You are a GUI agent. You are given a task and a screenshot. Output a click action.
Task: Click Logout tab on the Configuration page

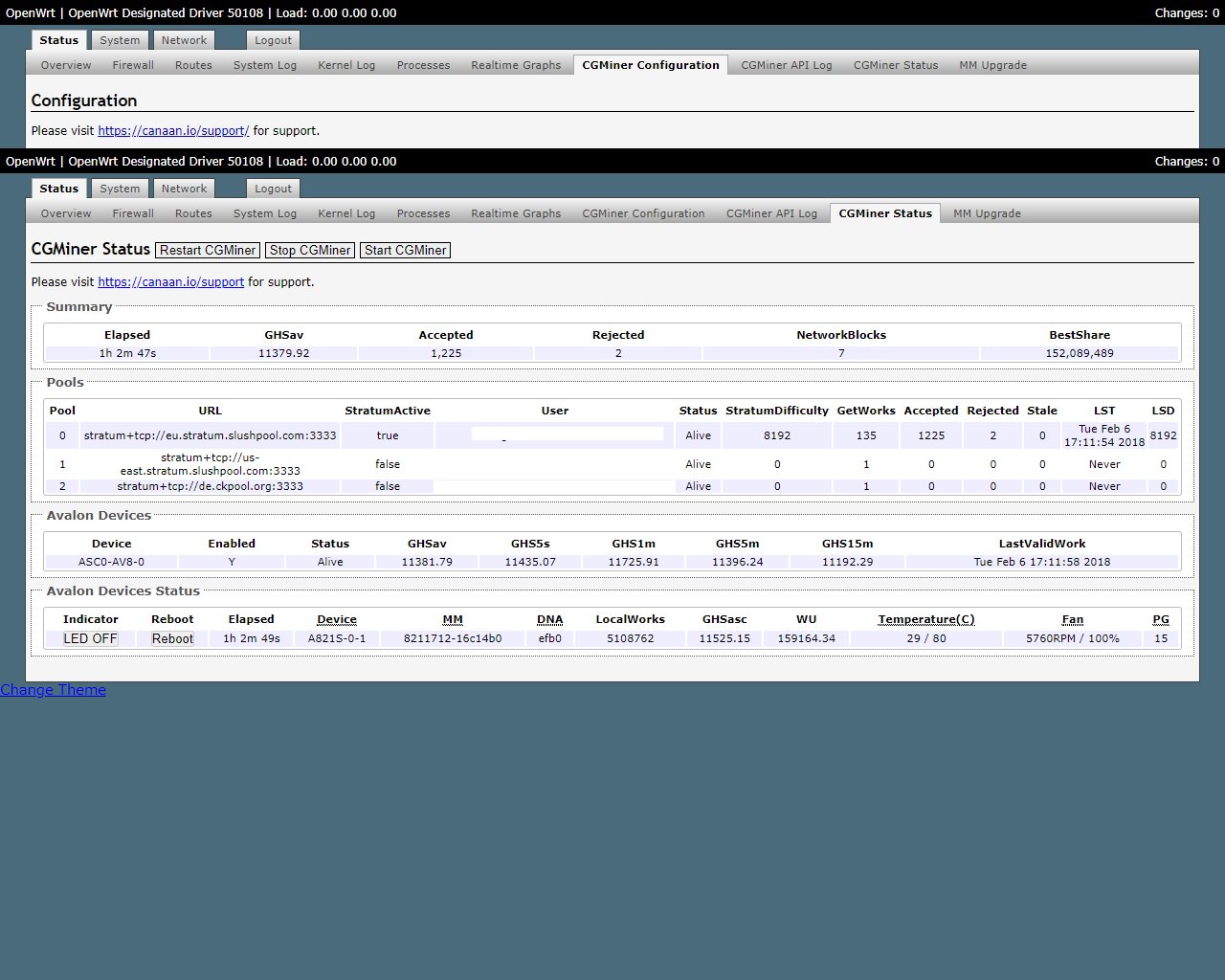point(273,40)
